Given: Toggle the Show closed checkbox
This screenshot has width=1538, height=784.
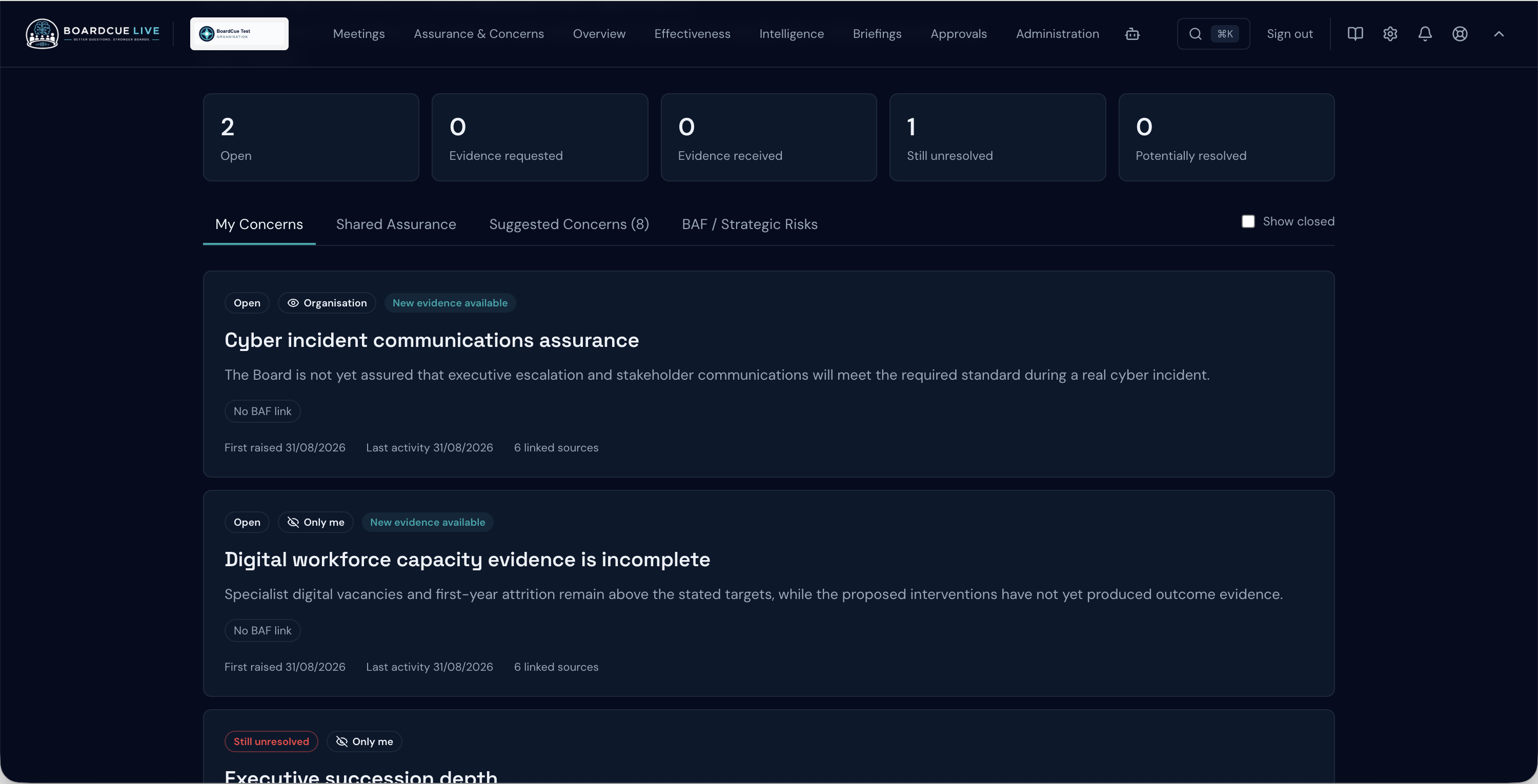Looking at the screenshot, I should (x=1248, y=221).
